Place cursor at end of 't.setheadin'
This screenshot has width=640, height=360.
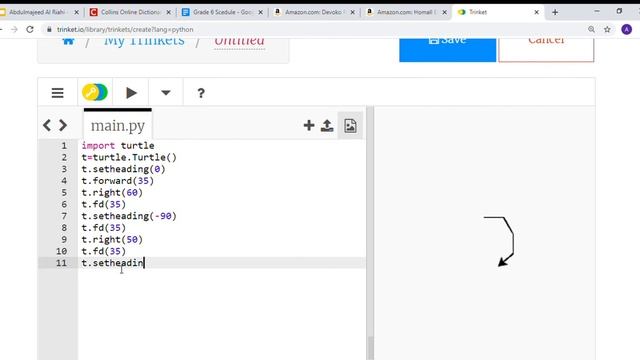(144, 263)
